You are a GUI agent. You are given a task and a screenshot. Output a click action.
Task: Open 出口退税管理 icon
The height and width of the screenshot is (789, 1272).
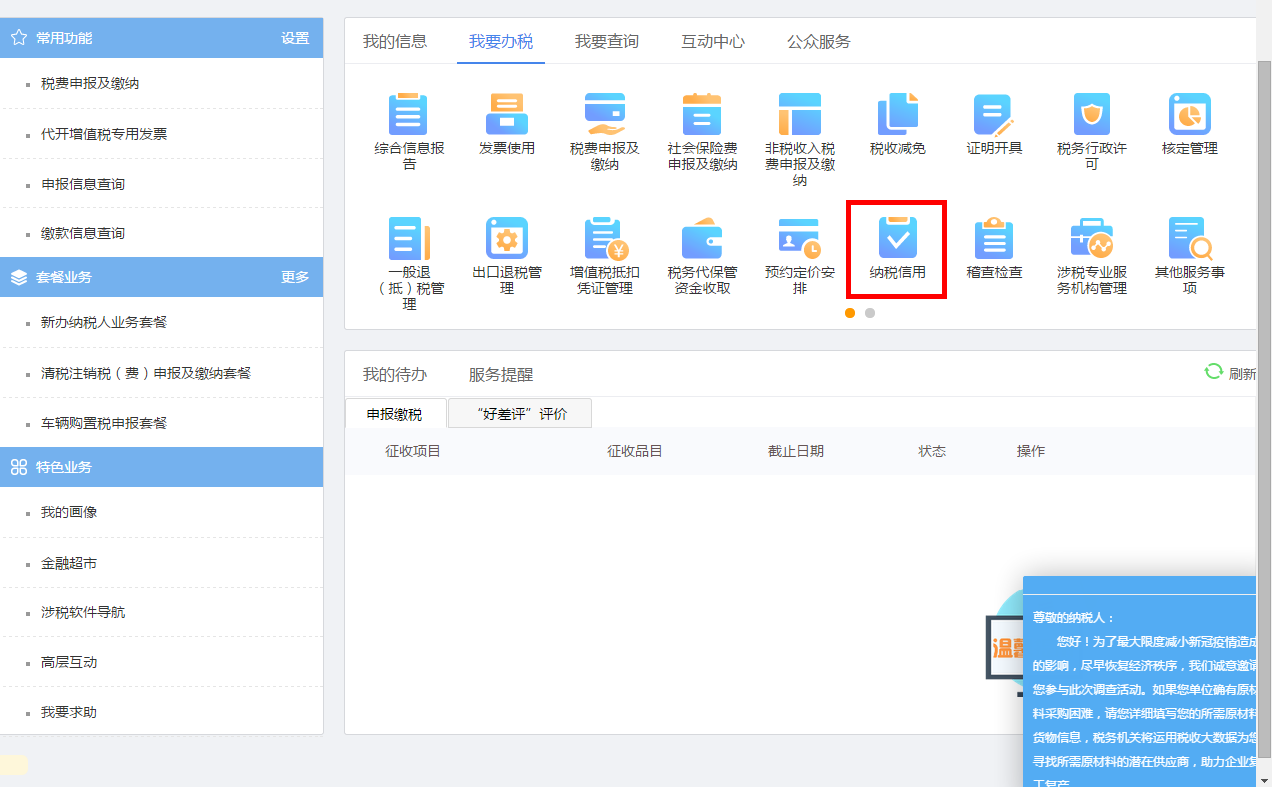click(x=507, y=238)
